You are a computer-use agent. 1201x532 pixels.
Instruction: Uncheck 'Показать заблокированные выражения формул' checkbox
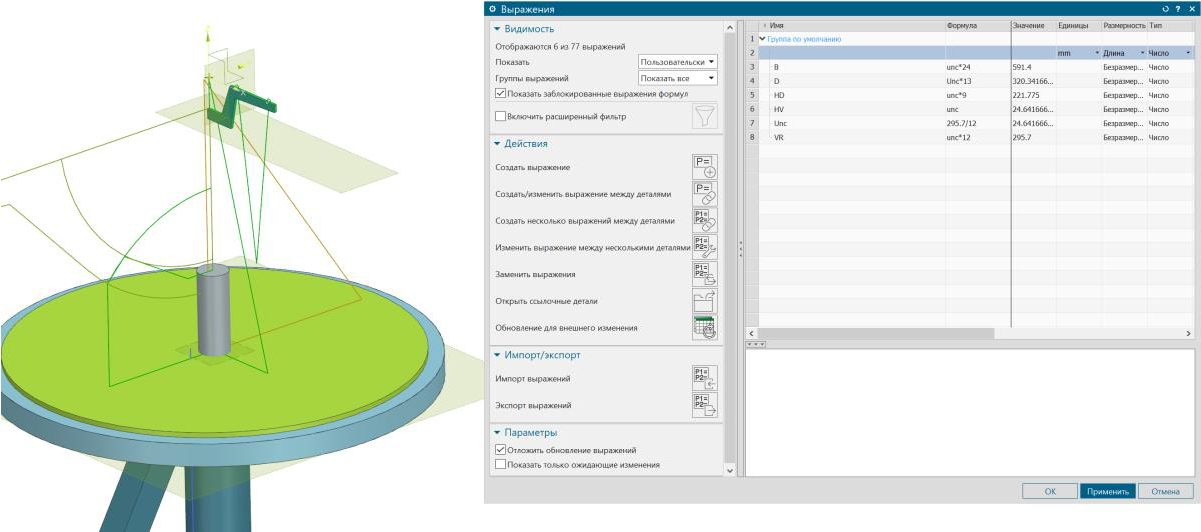pos(501,94)
